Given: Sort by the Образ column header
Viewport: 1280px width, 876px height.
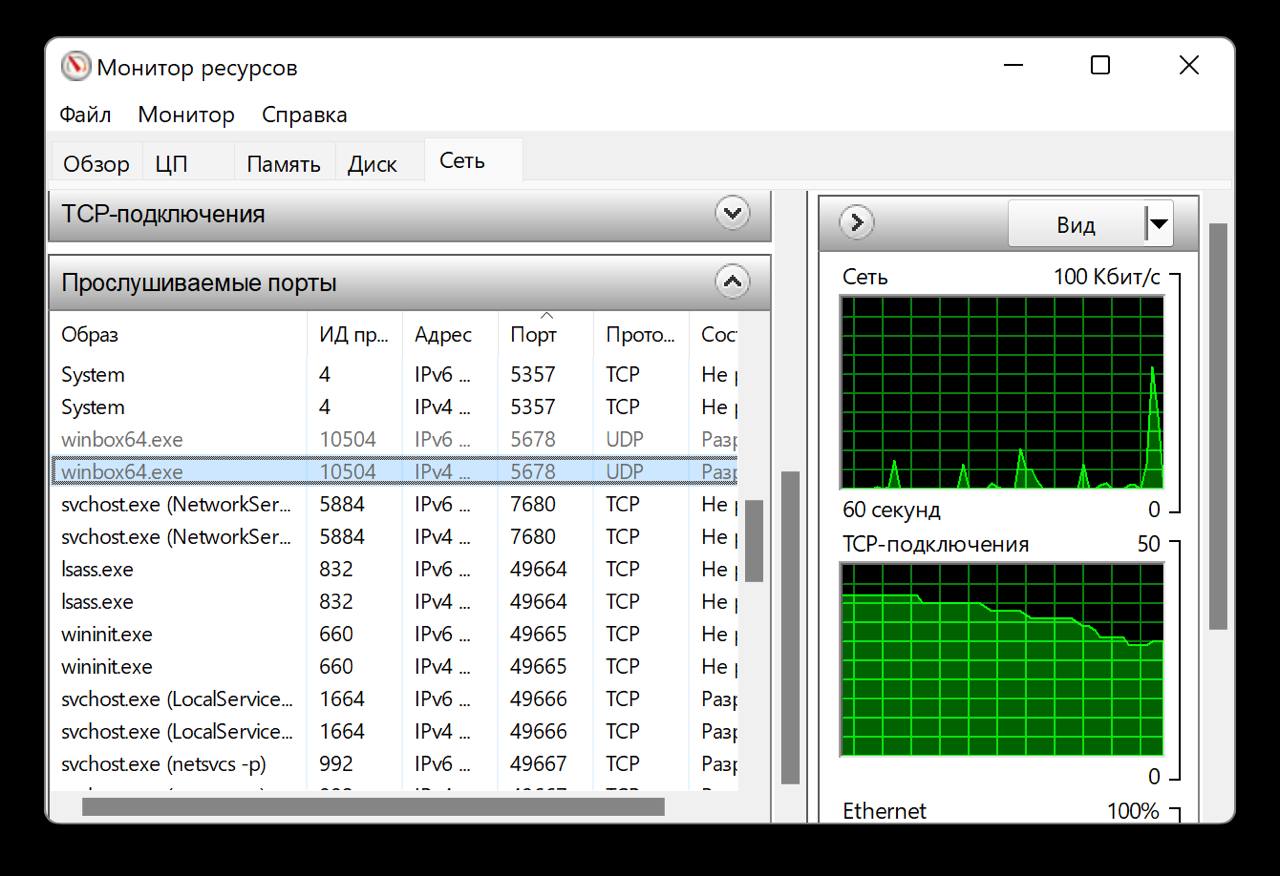Looking at the screenshot, I should click(178, 335).
